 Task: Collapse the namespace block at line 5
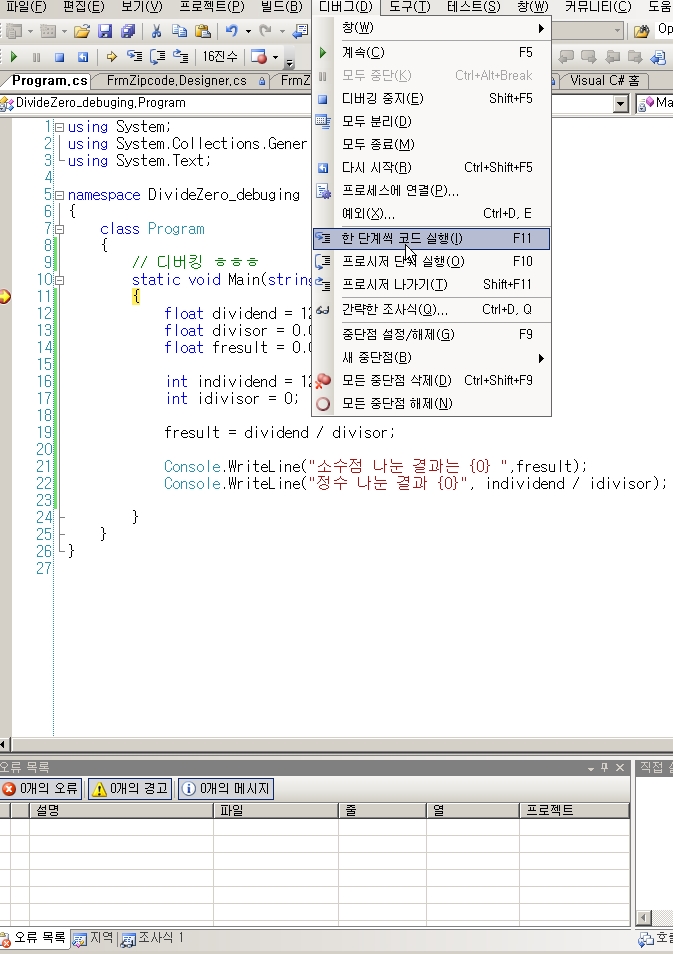coord(59,195)
